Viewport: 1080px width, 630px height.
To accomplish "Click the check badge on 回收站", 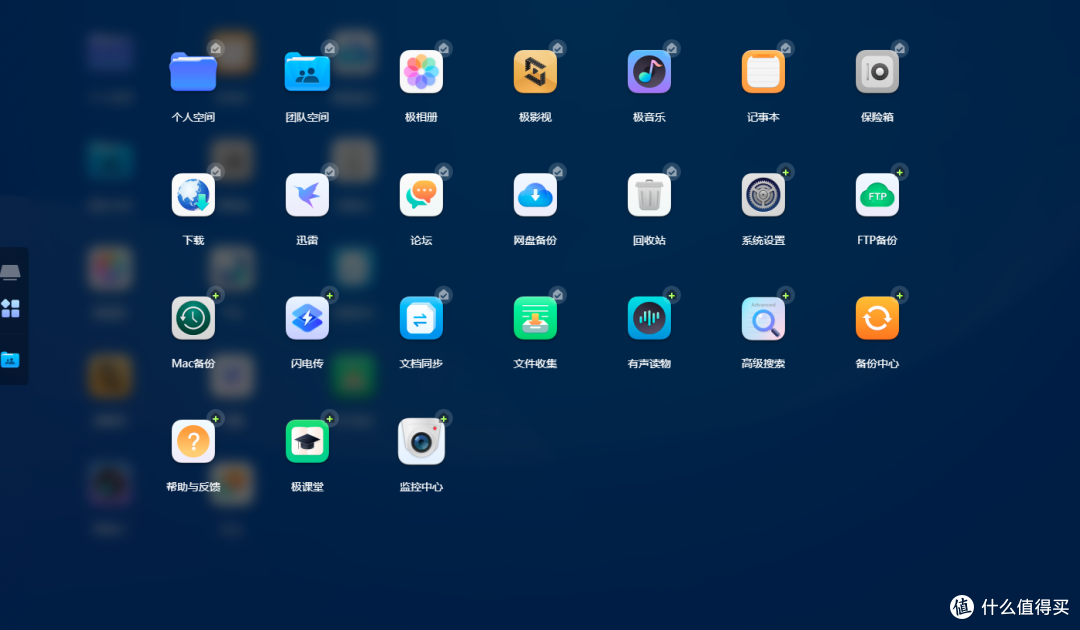I will 672,171.
